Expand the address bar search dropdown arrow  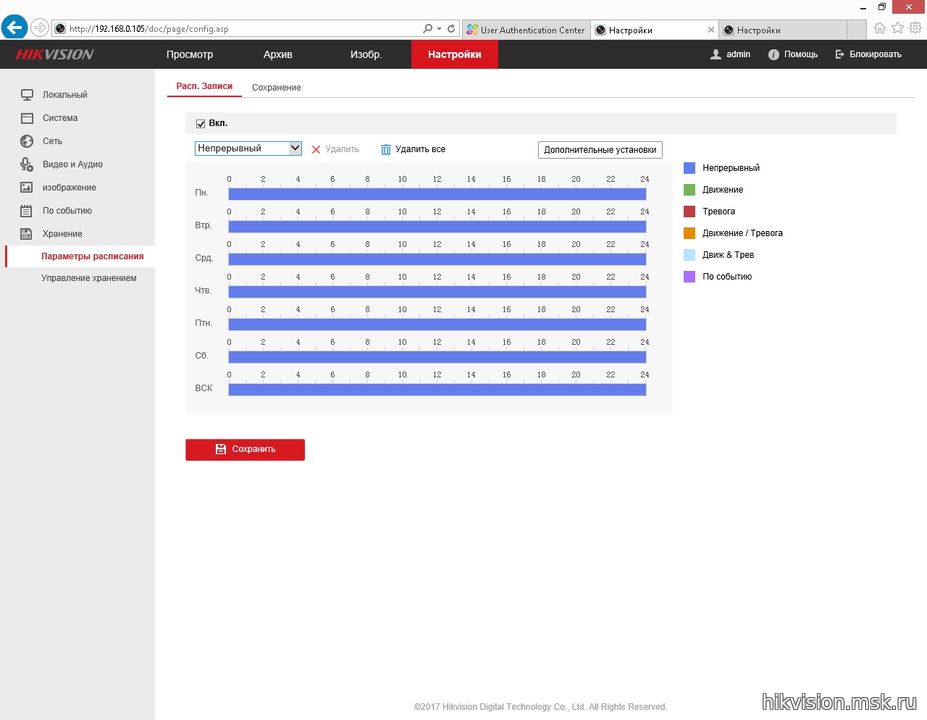pos(439,28)
